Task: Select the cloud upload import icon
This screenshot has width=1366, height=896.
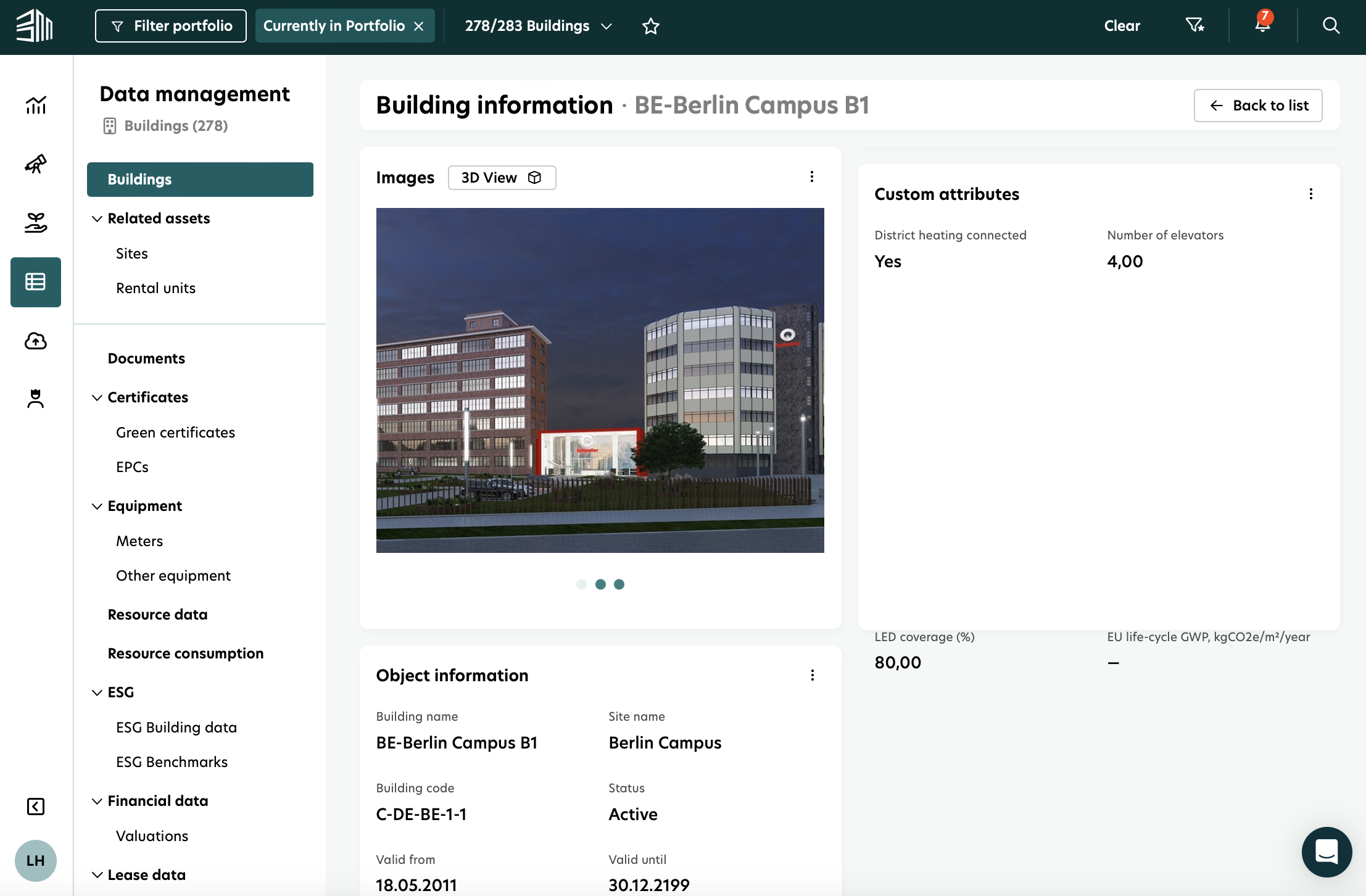Action: coord(35,341)
